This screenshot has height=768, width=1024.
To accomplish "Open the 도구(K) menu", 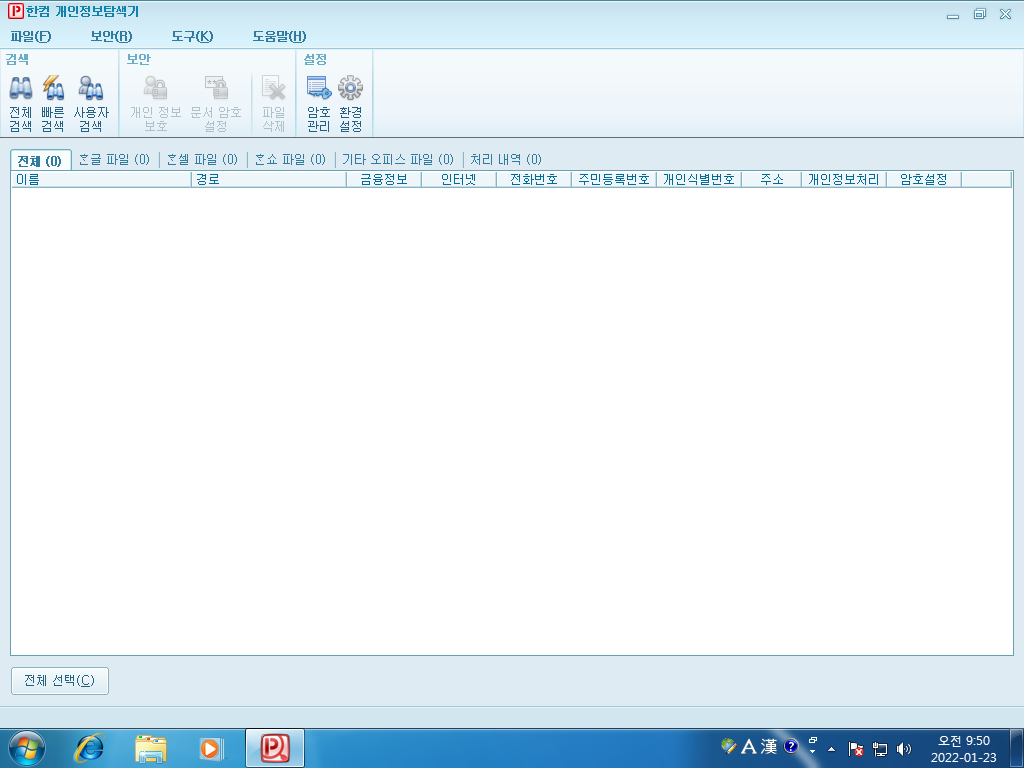I will [x=192, y=37].
